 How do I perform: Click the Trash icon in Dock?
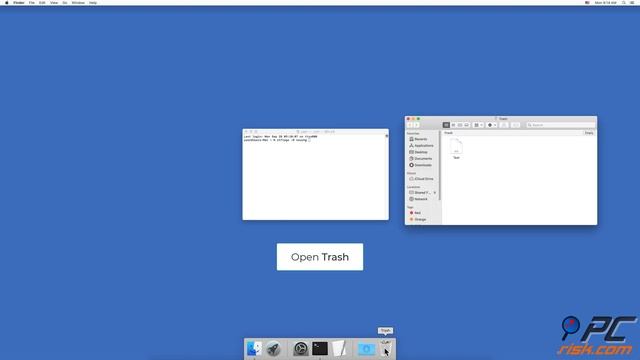386,349
